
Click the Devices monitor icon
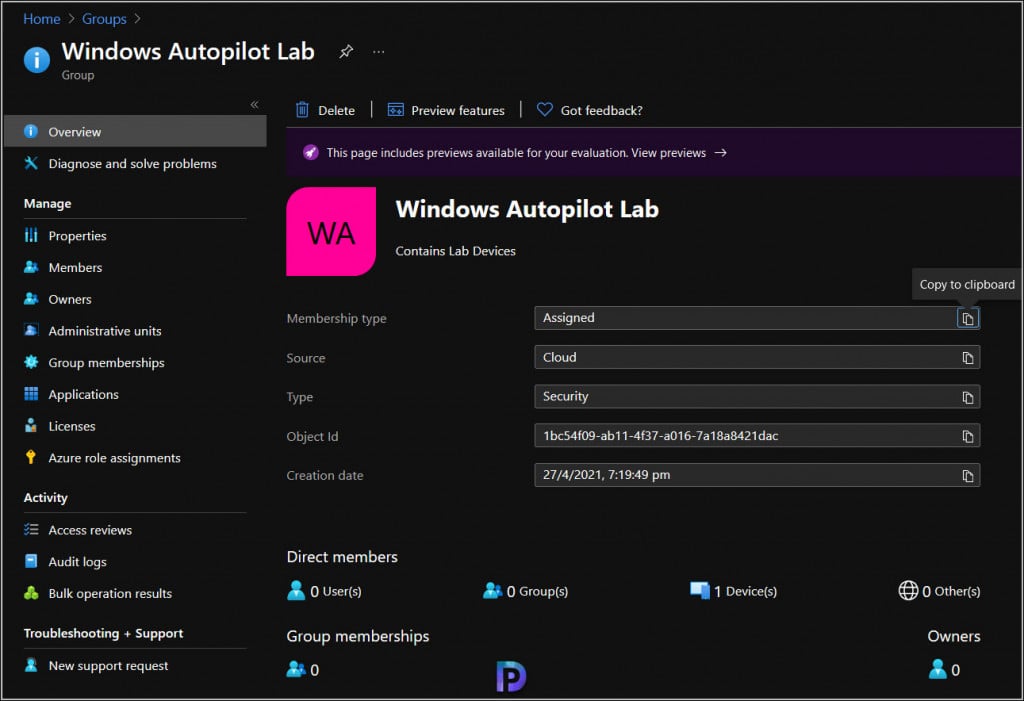pyautogui.click(x=699, y=590)
